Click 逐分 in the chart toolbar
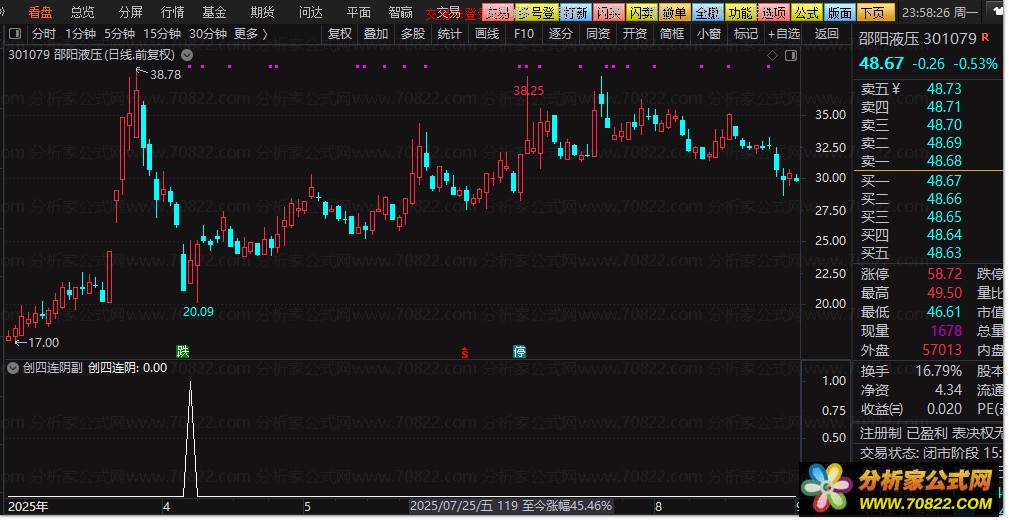Image resolution: width=1009 pixels, height=520 pixels. pyautogui.click(x=560, y=33)
